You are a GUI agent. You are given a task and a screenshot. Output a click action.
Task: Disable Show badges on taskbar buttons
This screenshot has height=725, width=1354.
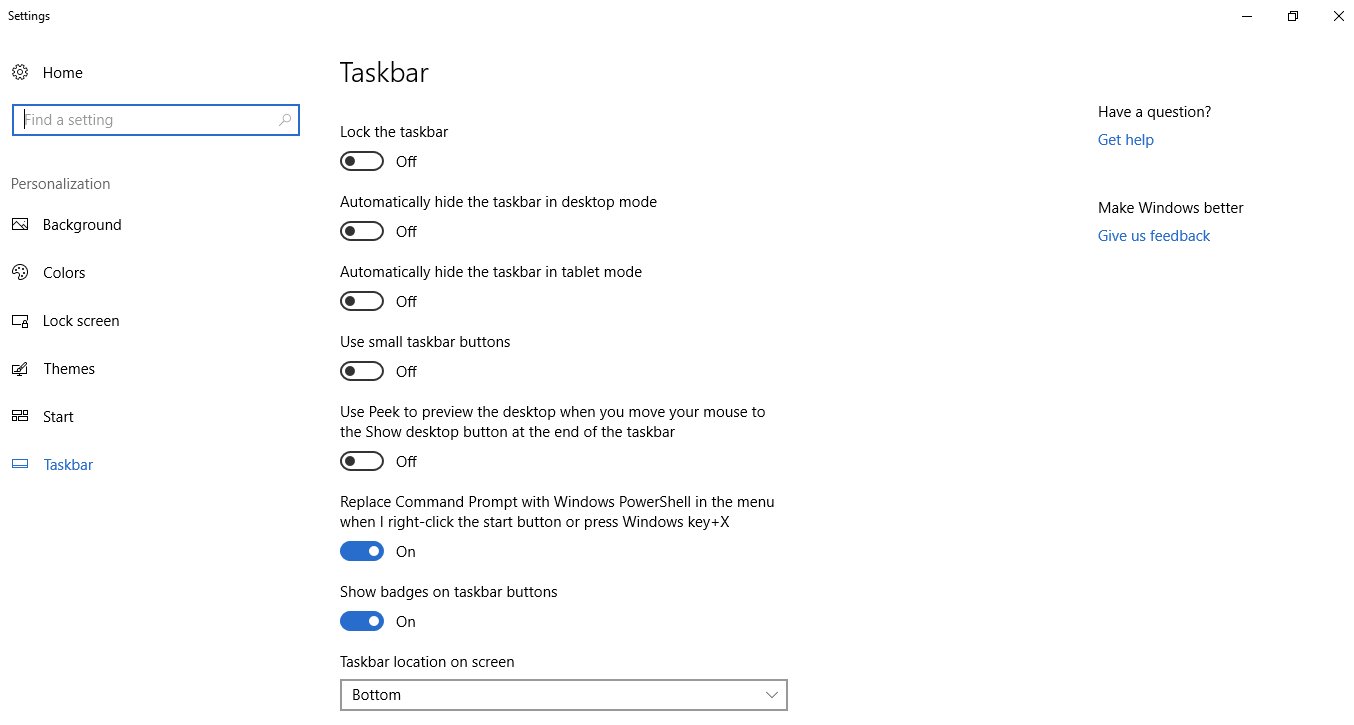(x=362, y=621)
